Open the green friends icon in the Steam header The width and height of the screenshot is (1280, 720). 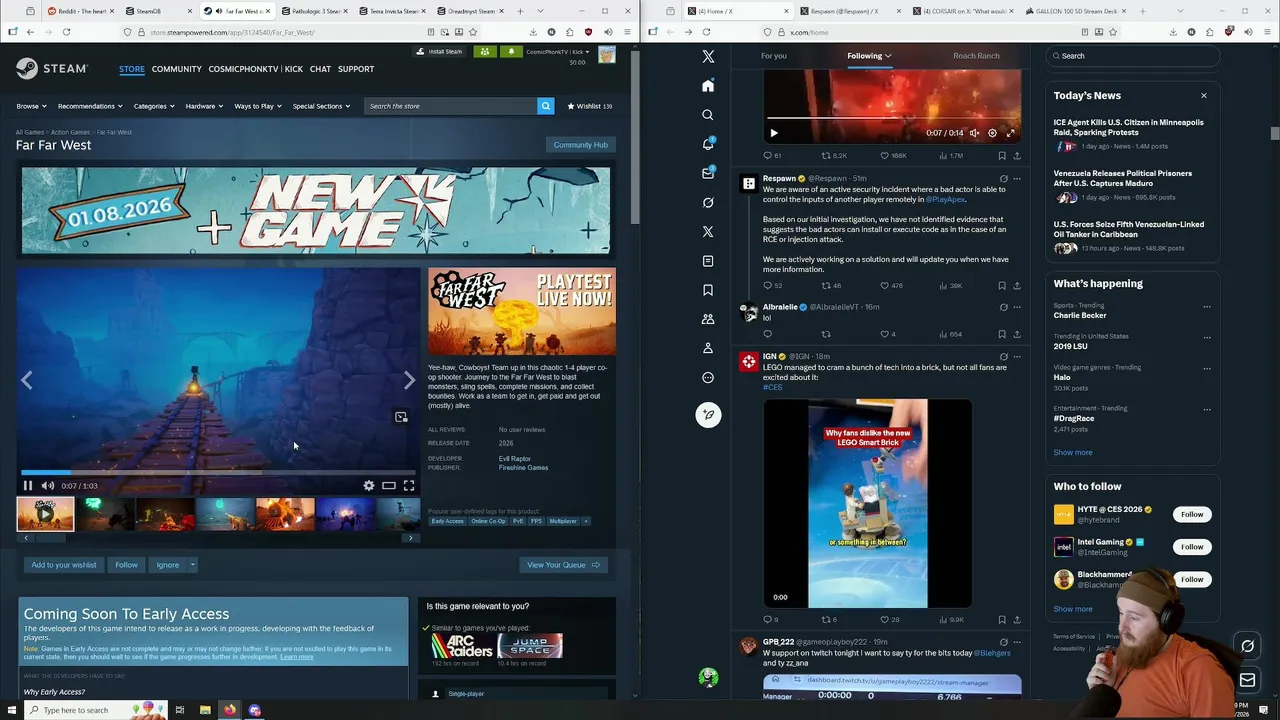485,52
